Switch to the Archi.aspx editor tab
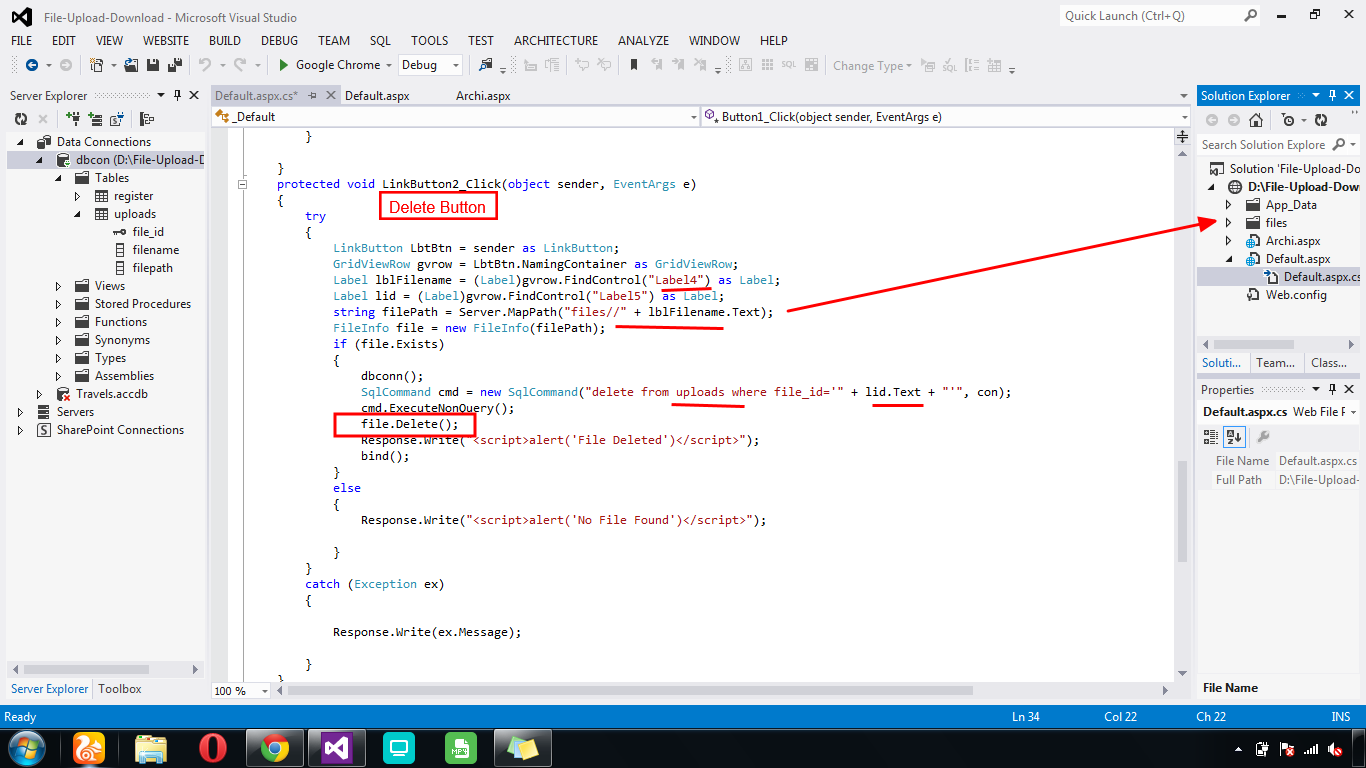The image size is (1366, 768). pyautogui.click(x=483, y=96)
